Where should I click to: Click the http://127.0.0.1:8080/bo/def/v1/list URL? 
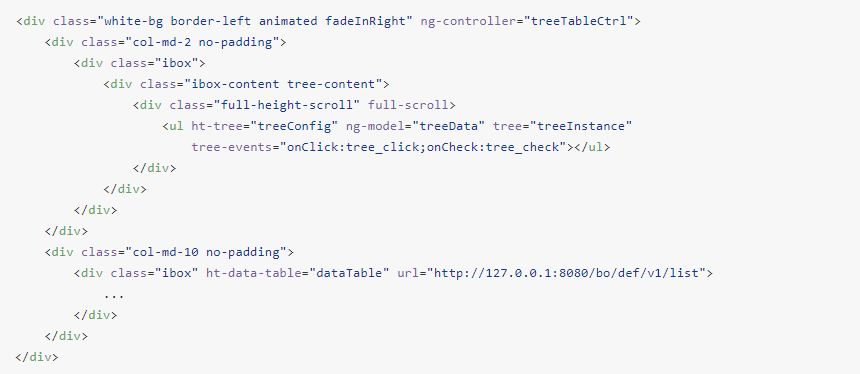coord(567,273)
